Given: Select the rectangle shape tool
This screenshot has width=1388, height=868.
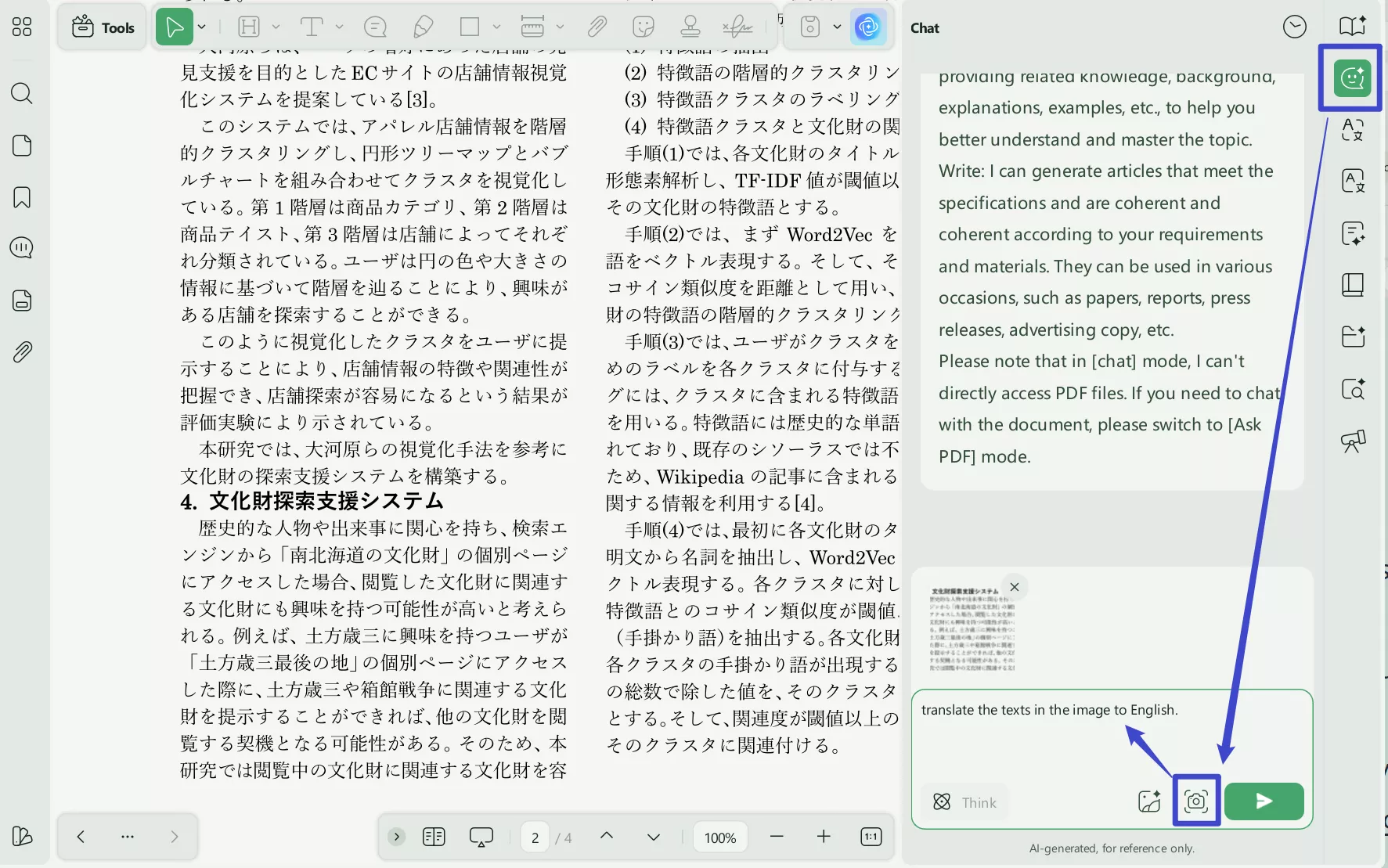Looking at the screenshot, I should 470,27.
